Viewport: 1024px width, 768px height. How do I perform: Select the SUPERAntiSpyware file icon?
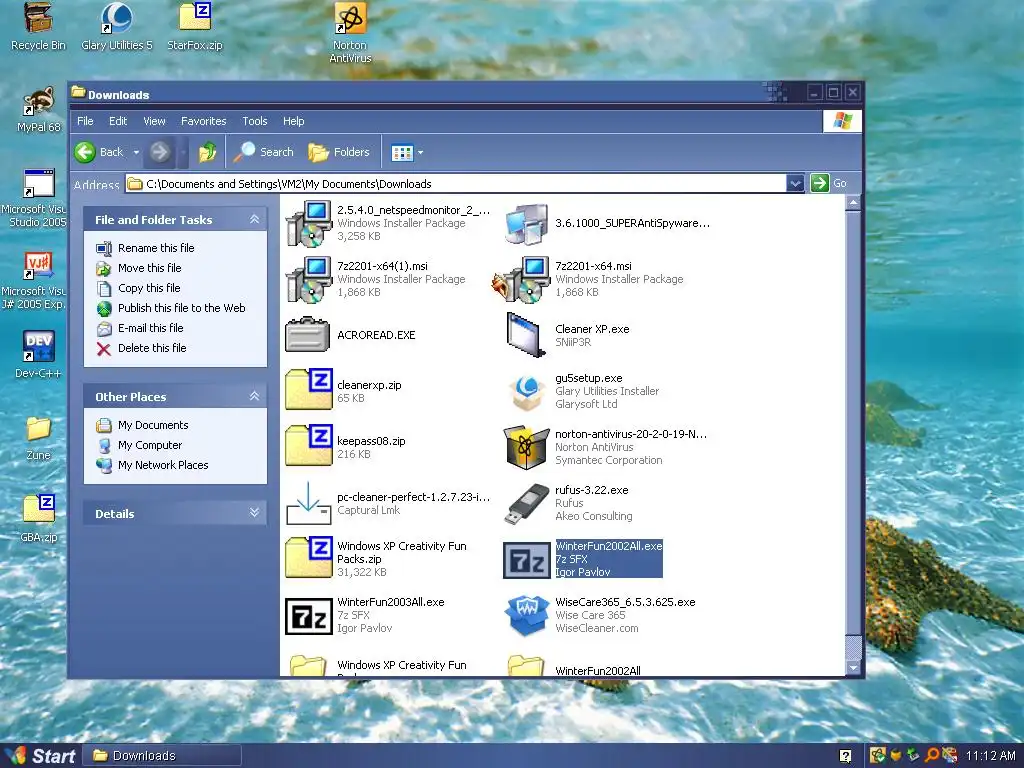(x=526, y=223)
